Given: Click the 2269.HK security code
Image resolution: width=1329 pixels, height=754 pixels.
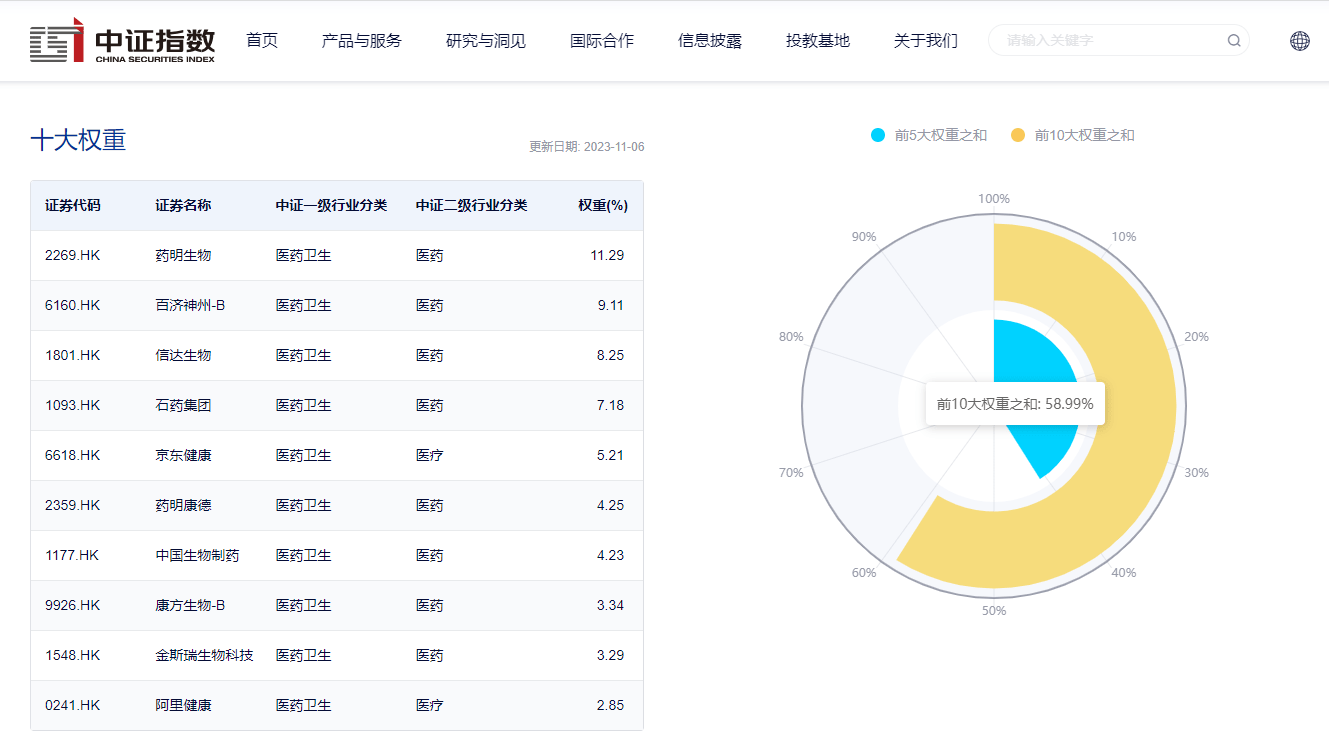Looking at the screenshot, I should click(x=72, y=255).
